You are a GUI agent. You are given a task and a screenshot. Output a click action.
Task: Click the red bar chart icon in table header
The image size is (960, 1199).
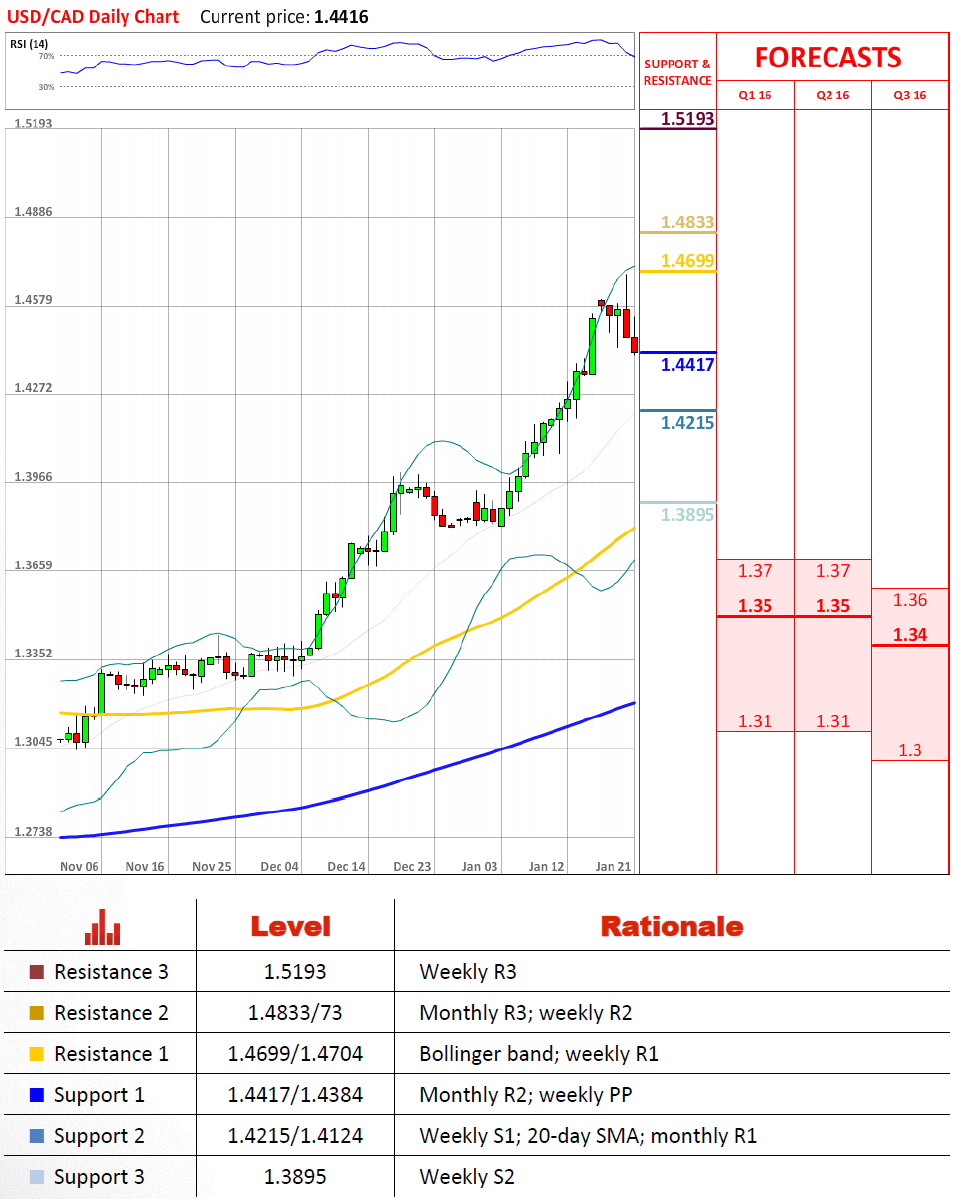point(103,927)
